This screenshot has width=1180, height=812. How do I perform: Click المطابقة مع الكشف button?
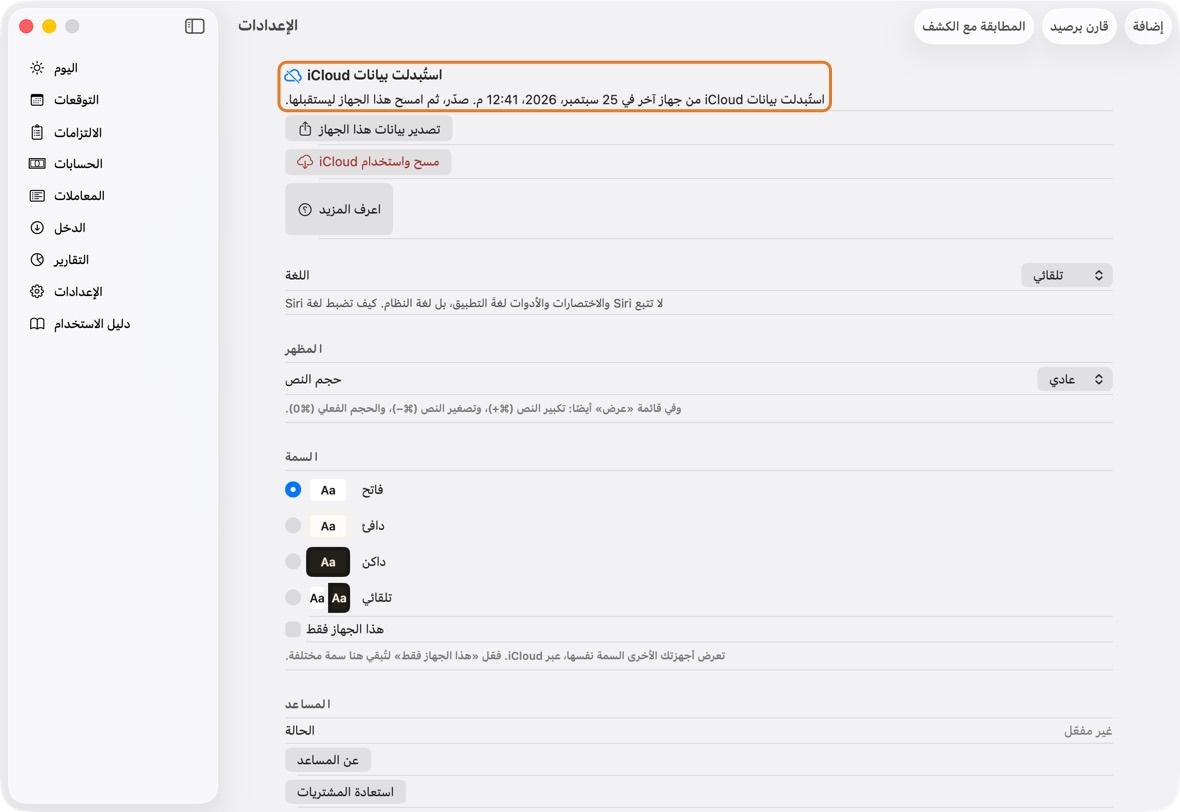pos(974,26)
